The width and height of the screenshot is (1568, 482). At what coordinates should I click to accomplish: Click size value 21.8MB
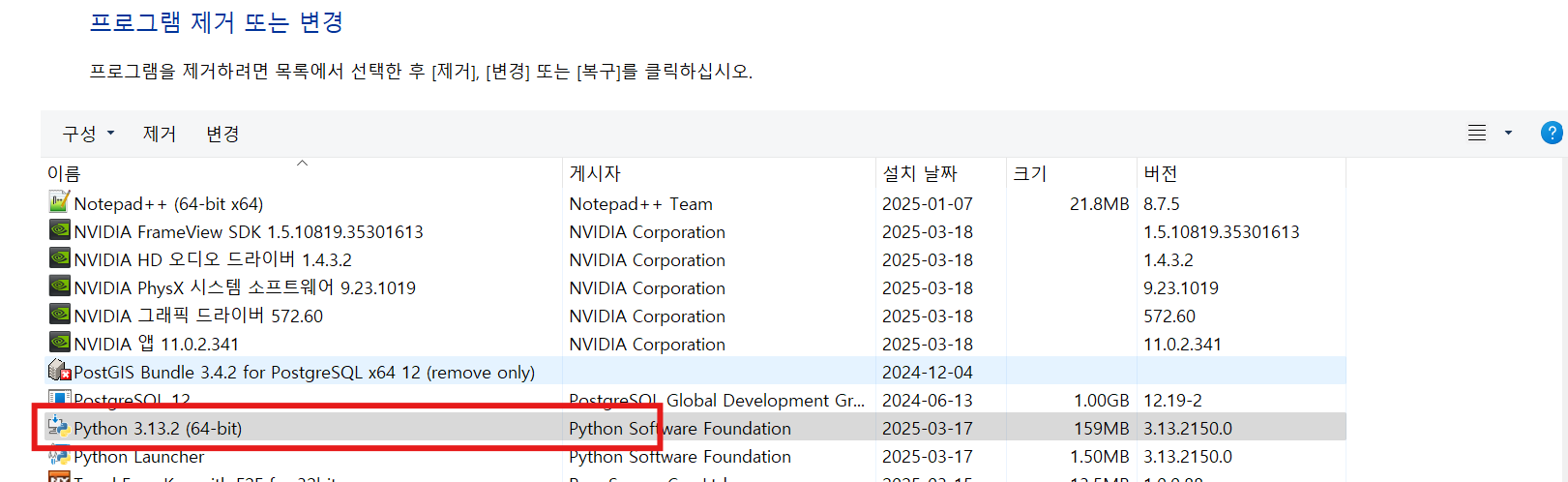1100,204
